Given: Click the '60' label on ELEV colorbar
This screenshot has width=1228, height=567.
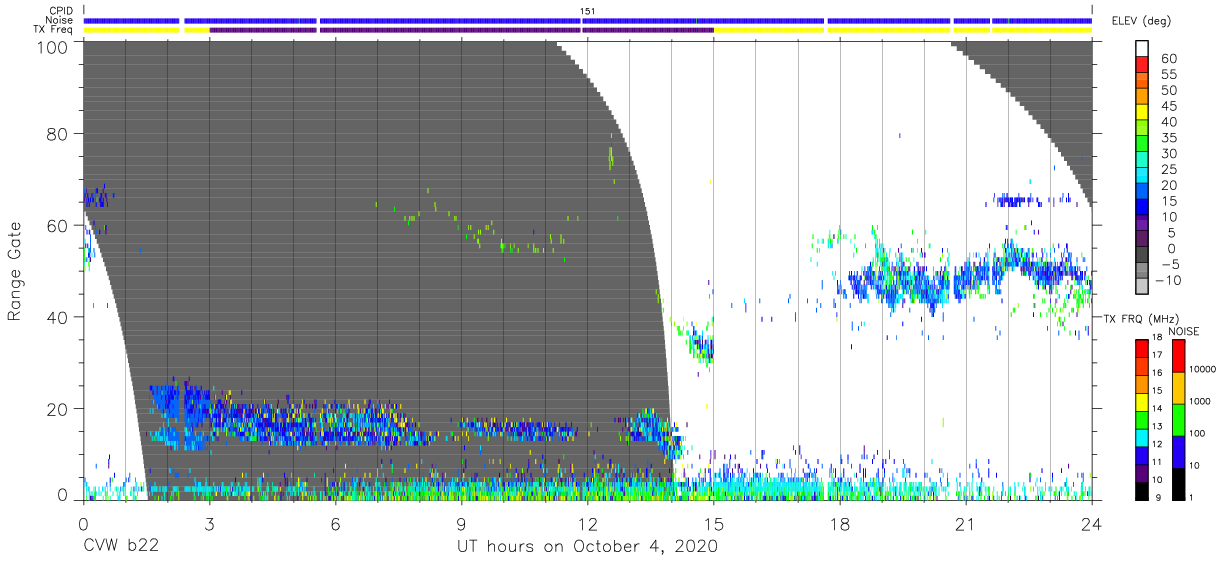Looking at the screenshot, I should coord(1167,58).
